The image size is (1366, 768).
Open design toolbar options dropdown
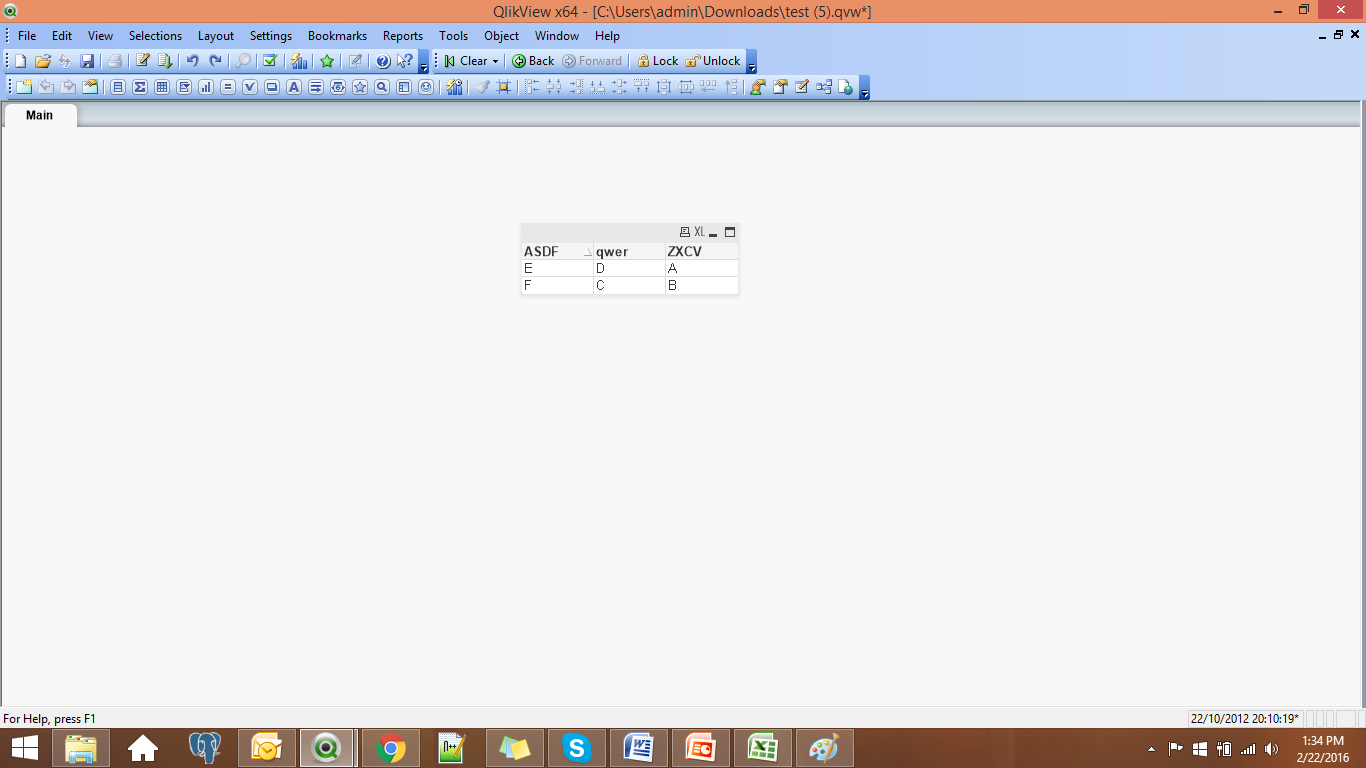pyautogui.click(x=864, y=88)
